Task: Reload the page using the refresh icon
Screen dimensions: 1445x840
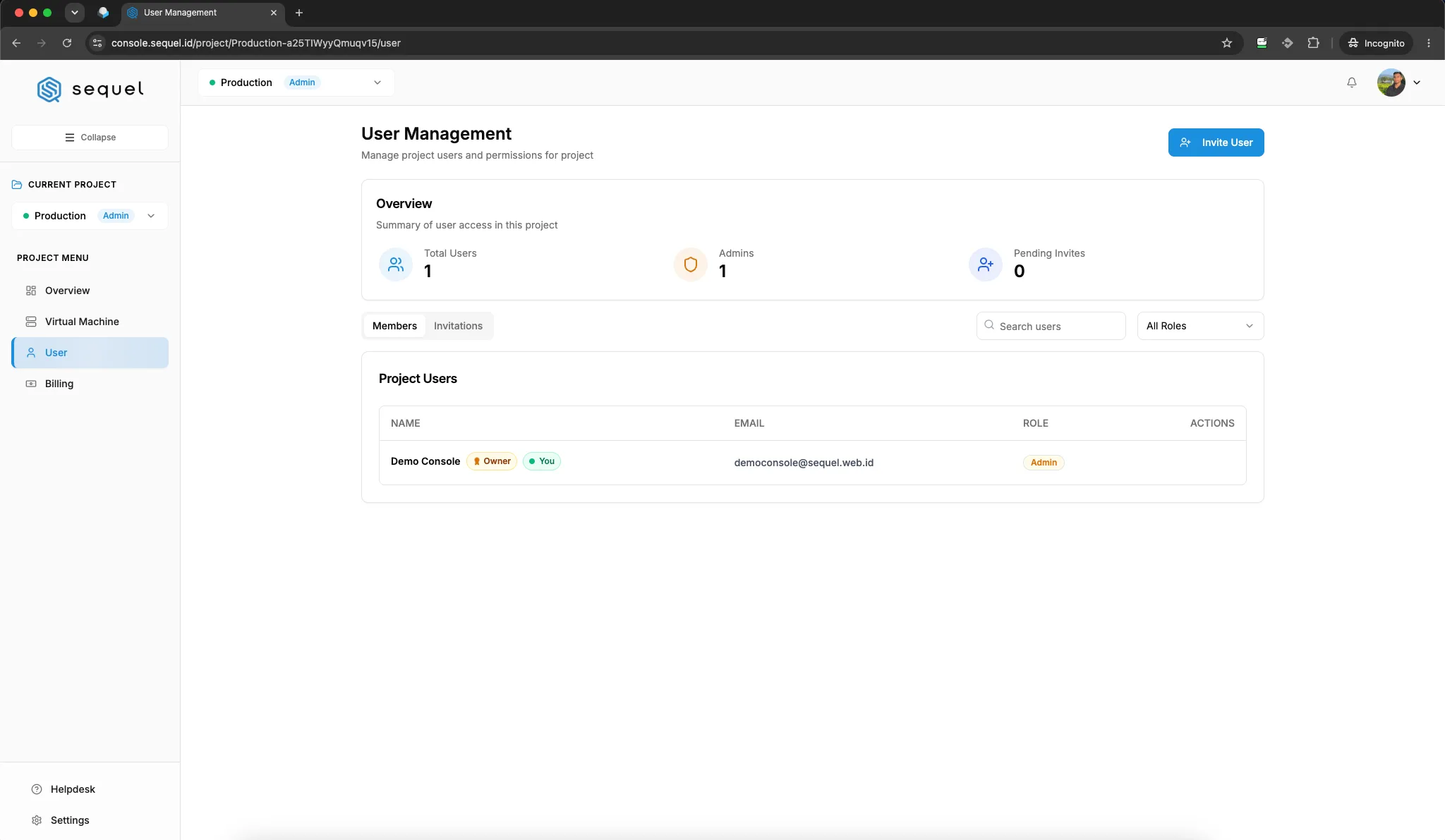Action: (67, 43)
